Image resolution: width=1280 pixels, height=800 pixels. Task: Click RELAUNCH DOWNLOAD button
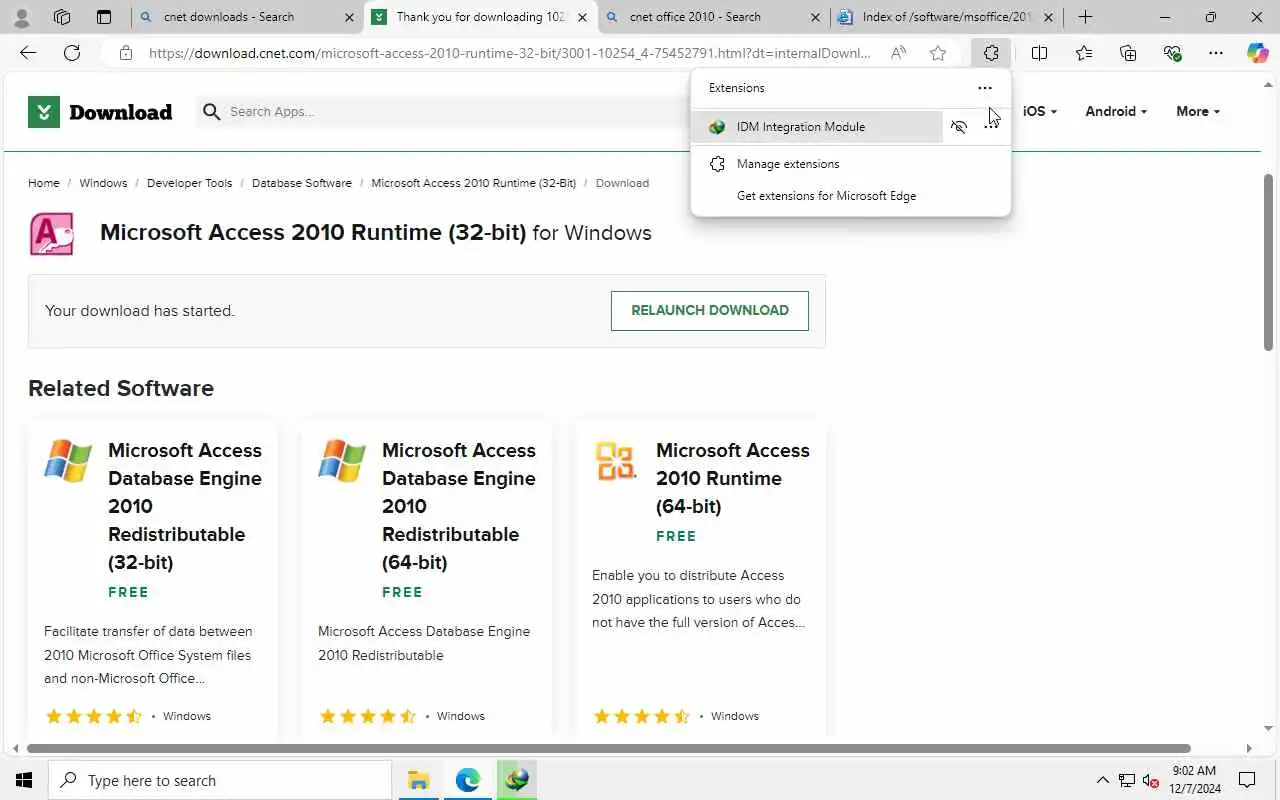(710, 311)
